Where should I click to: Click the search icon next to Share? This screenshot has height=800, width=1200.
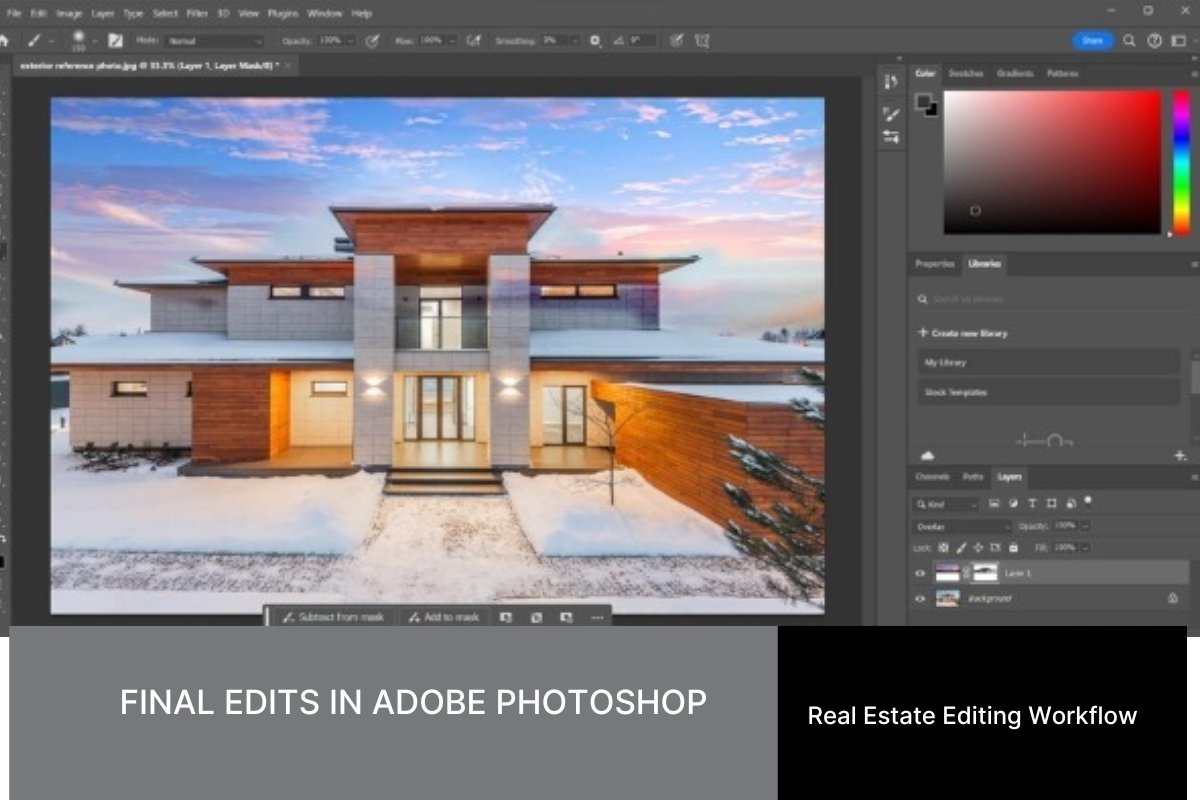point(1127,41)
